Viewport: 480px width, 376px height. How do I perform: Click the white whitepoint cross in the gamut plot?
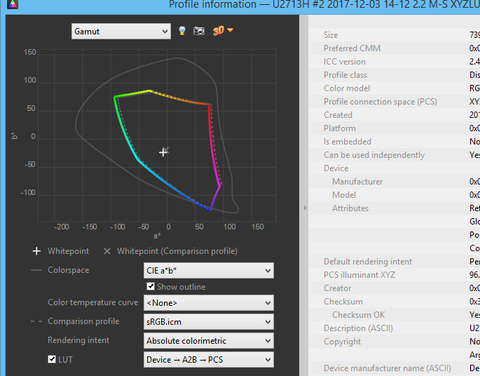[163, 153]
